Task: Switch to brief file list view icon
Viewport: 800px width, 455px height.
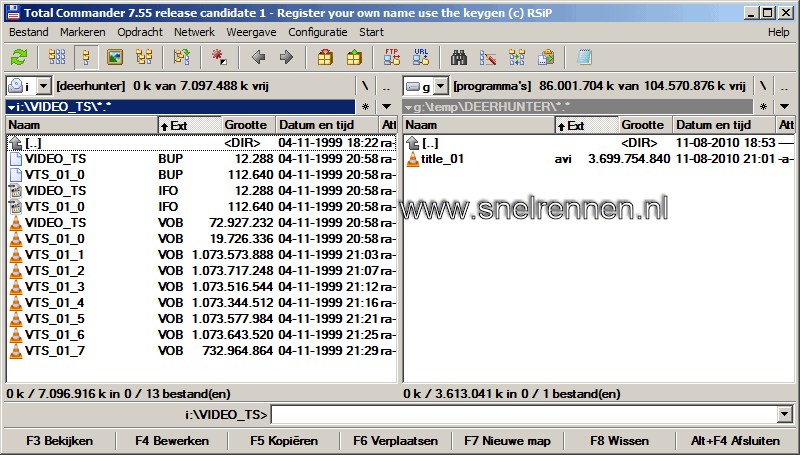Action: click(57, 57)
